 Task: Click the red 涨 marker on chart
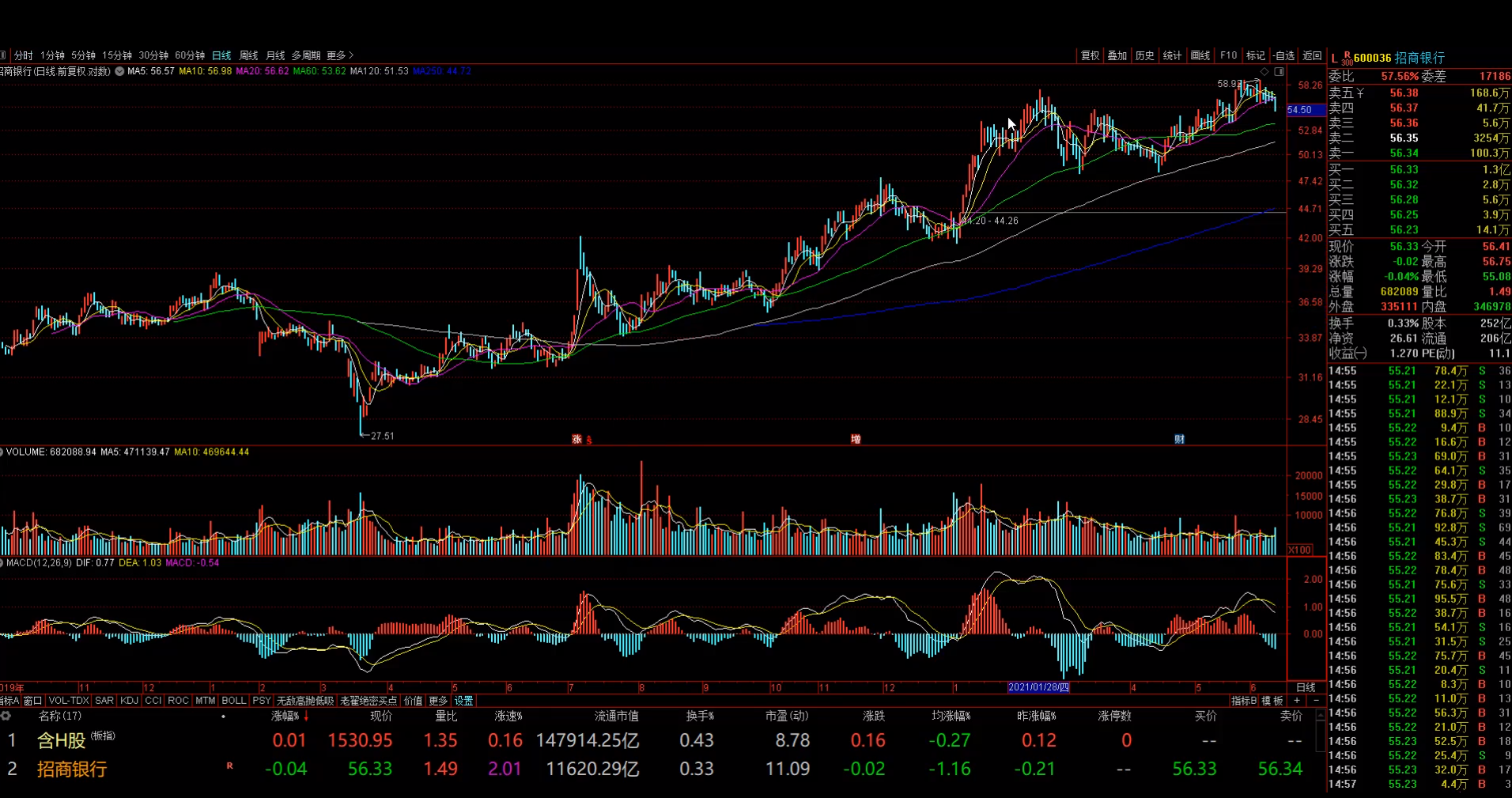coord(576,439)
